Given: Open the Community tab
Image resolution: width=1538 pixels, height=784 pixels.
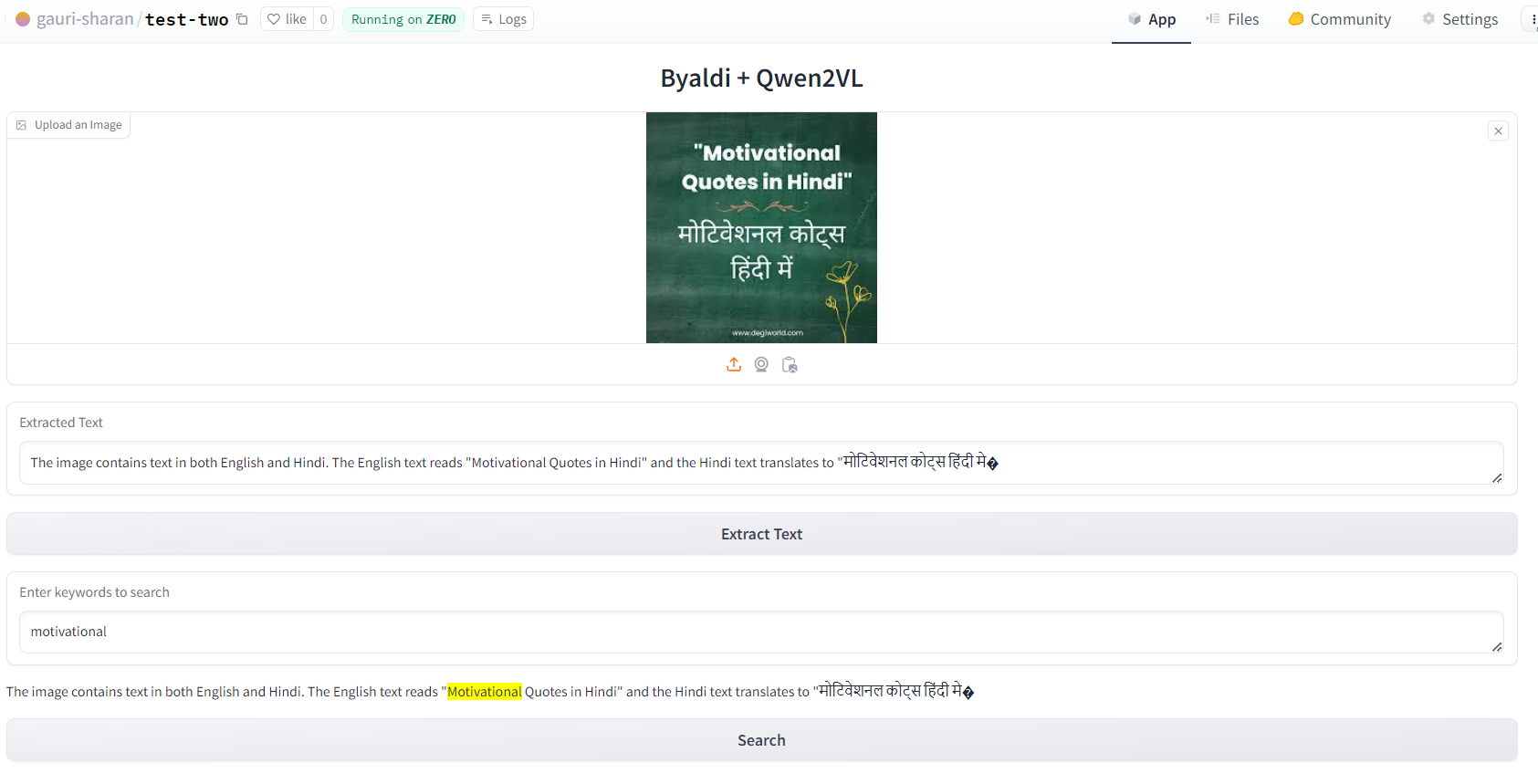Looking at the screenshot, I should pyautogui.click(x=1339, y=19).
